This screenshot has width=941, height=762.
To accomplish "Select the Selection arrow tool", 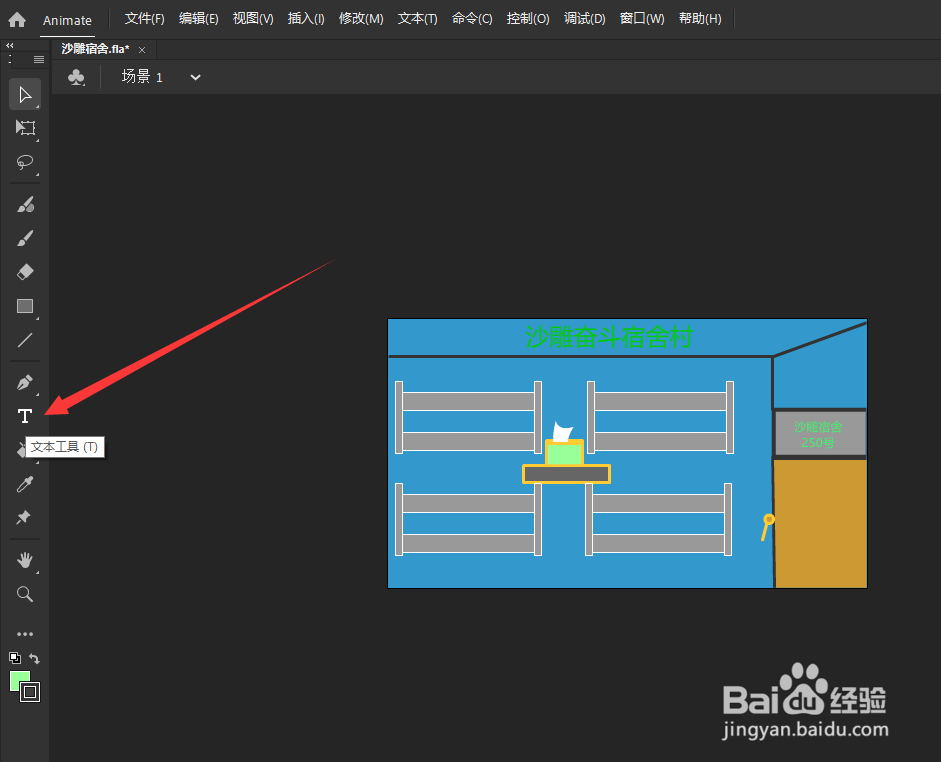I will click(x=25, y=94).
